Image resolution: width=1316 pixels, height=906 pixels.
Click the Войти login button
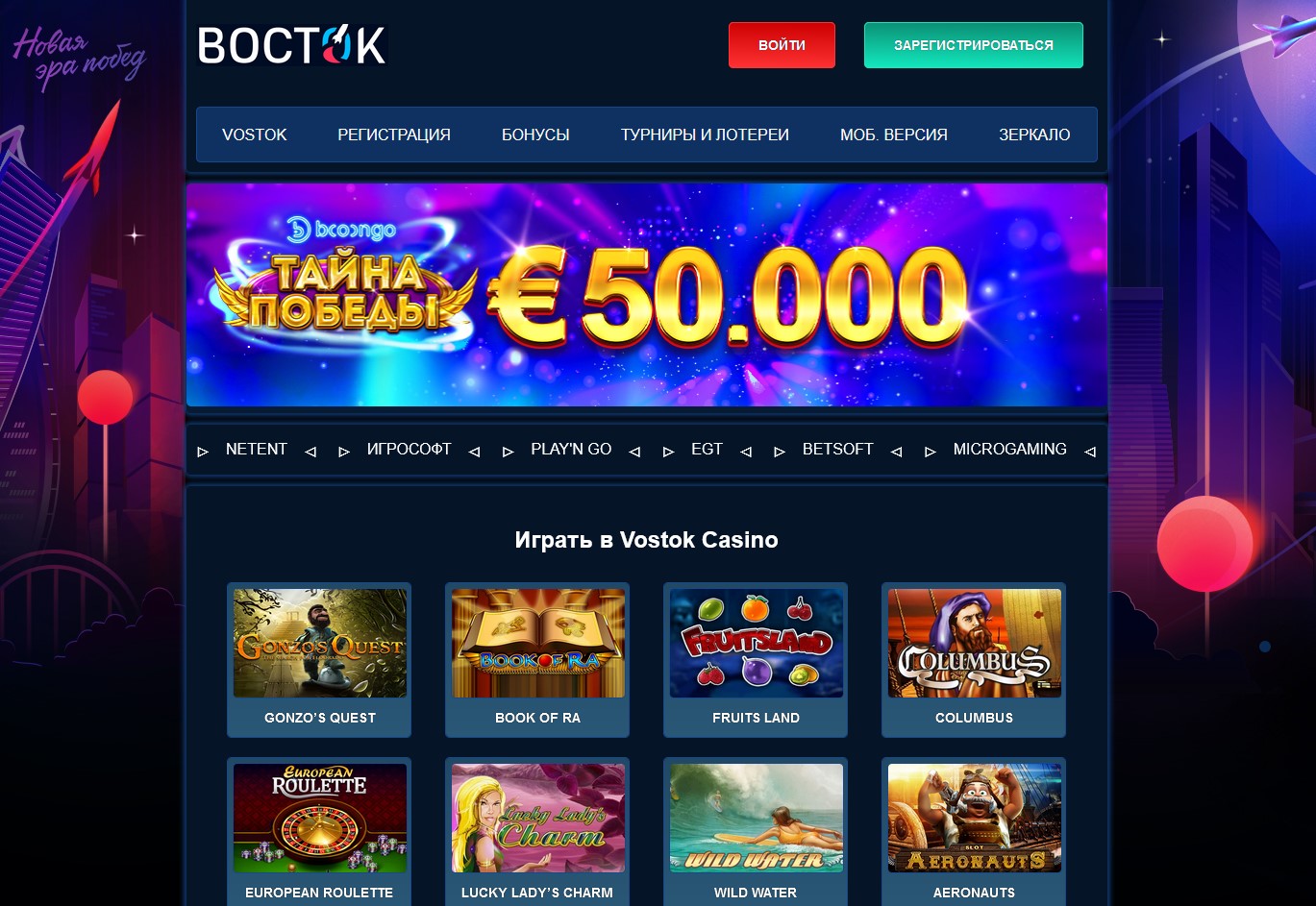coord(782,45)
